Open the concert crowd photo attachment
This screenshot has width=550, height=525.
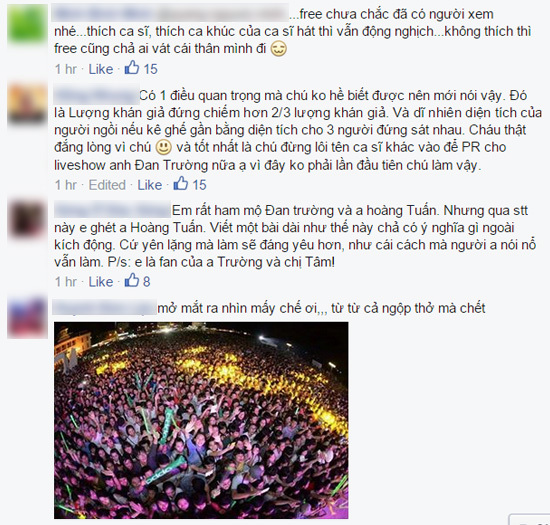pyautogui.click(x=201, y=420)
